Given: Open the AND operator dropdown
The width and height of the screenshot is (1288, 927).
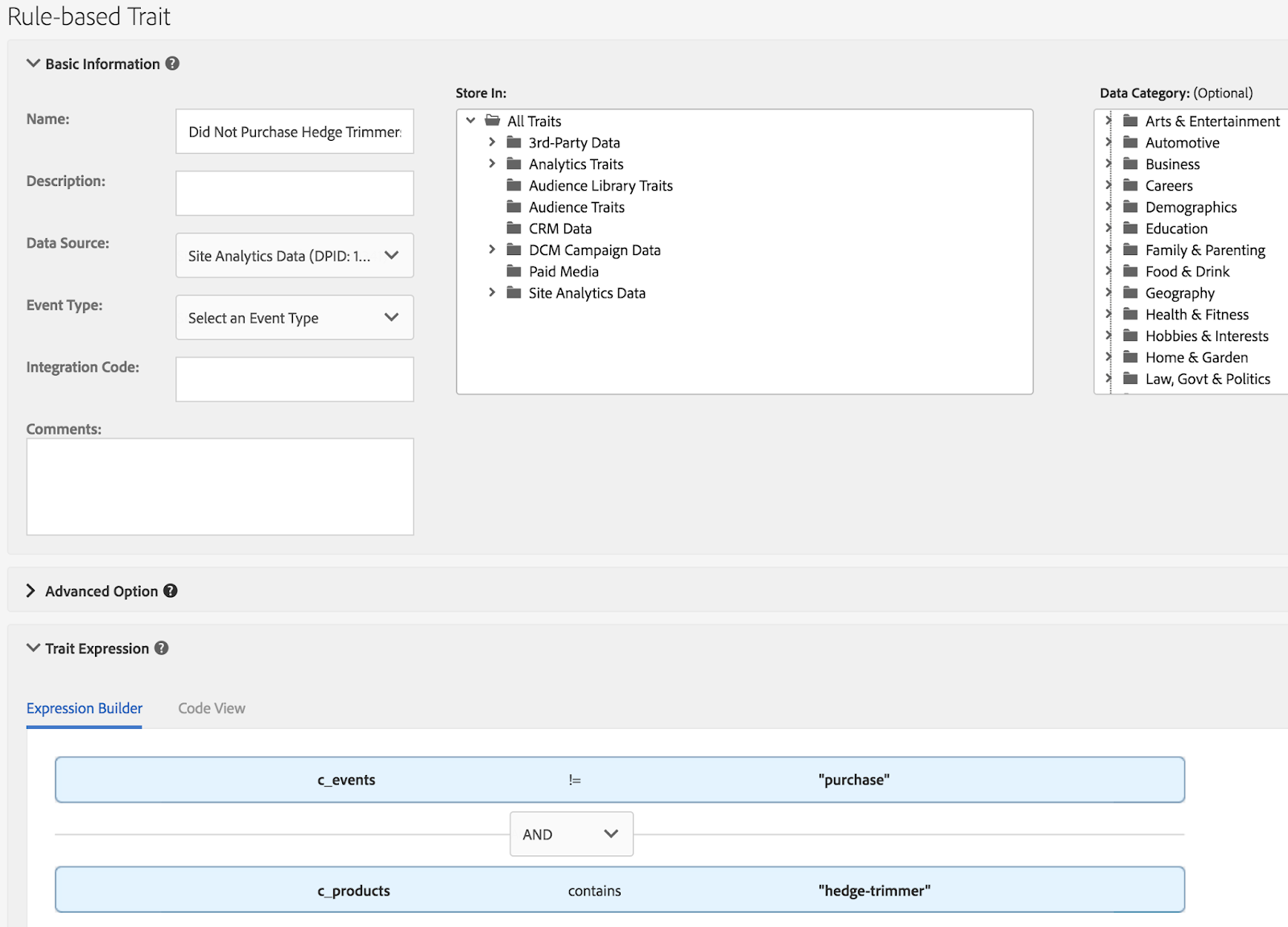Looking at the screenshot, I should pos(572,834).
